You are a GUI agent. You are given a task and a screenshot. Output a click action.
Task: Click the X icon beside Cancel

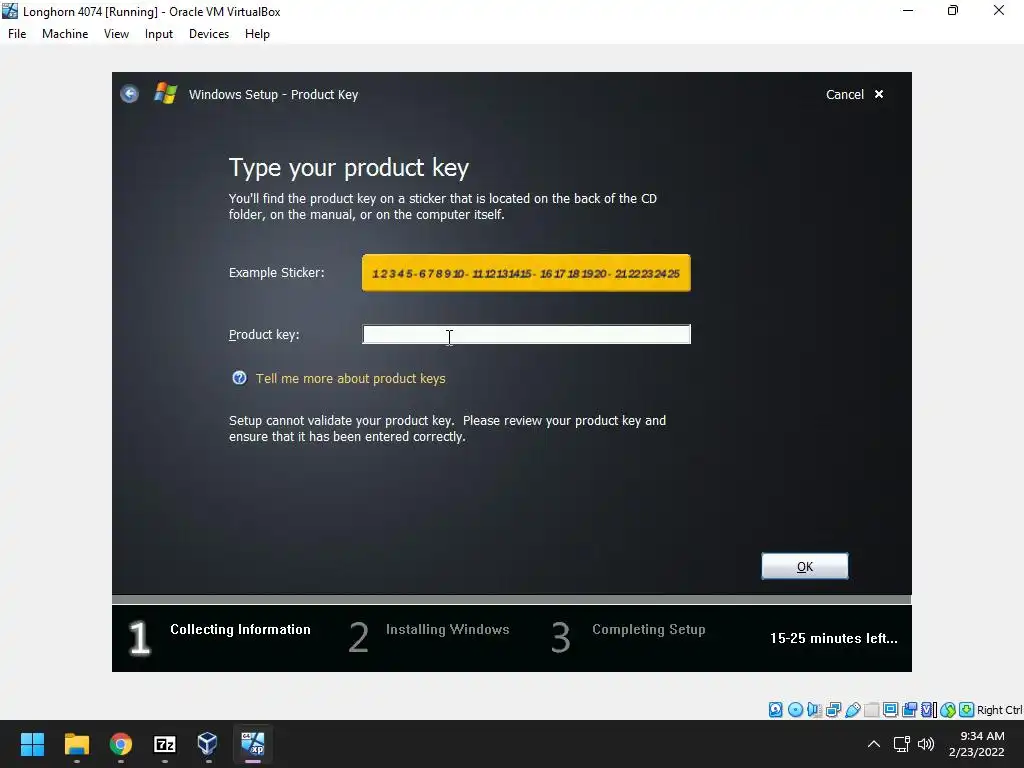(879, 94)
